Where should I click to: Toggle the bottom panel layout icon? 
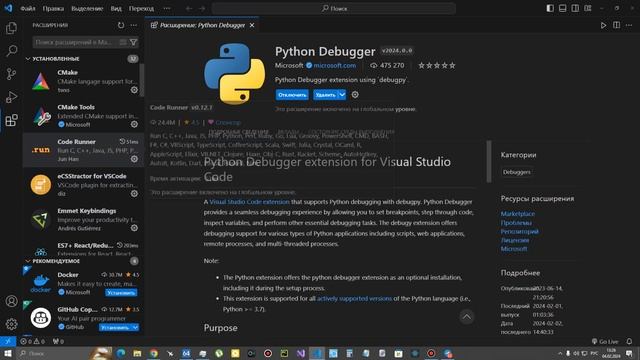point(562,8)
